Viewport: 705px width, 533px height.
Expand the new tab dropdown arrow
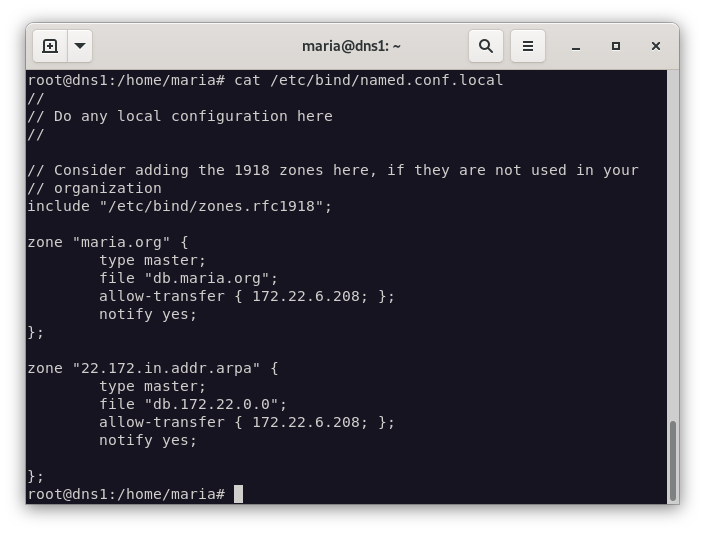click(x=80, y=46)
